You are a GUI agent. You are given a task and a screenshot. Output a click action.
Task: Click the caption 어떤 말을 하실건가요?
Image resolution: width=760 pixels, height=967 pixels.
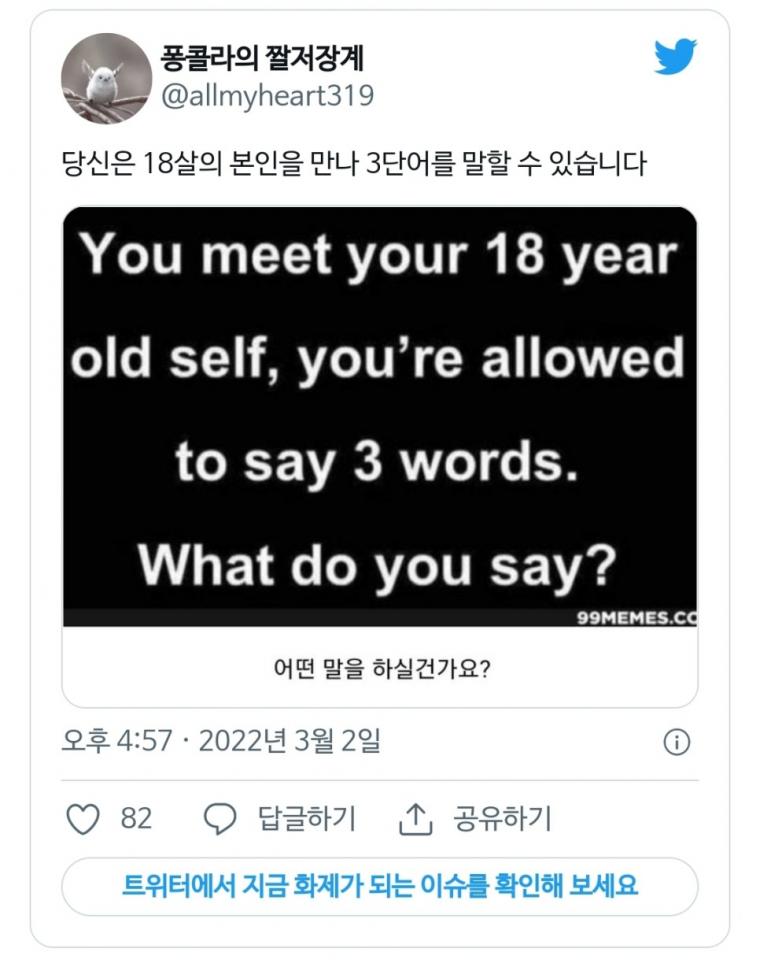pyautogui.click(x=380, y=667)
